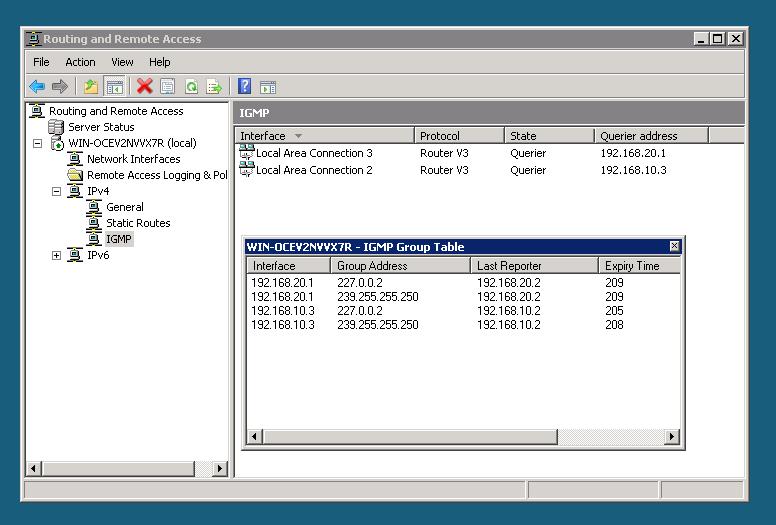Sort by the State column header
776x525 pixels.
(549, 136)
